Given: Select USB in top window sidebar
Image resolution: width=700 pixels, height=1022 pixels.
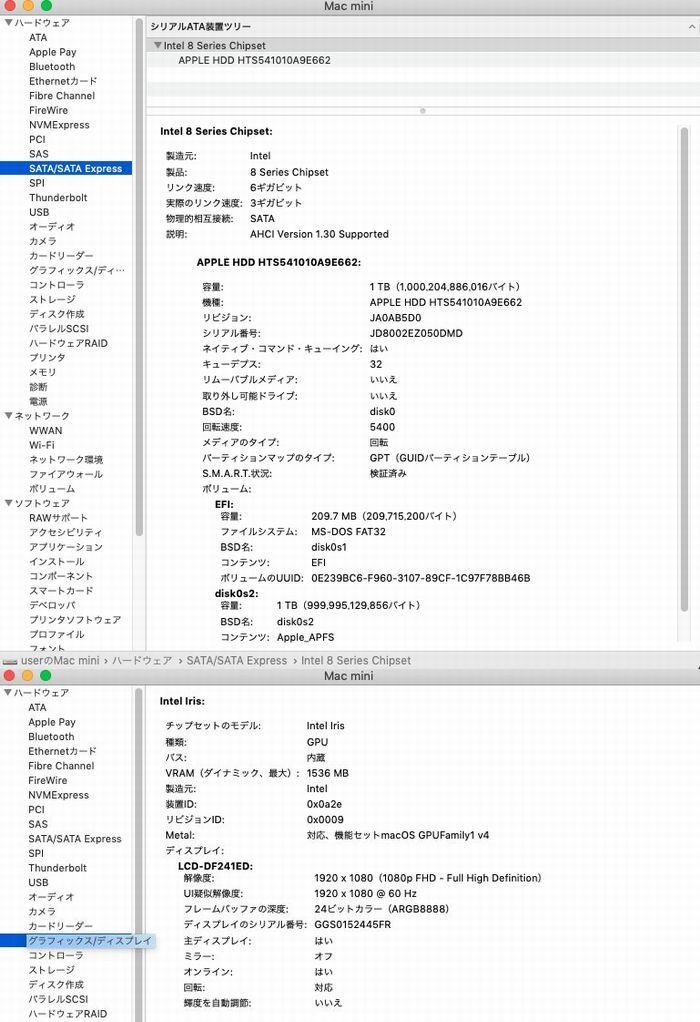Looking at the screenshot, I should (x=39, y=212).
